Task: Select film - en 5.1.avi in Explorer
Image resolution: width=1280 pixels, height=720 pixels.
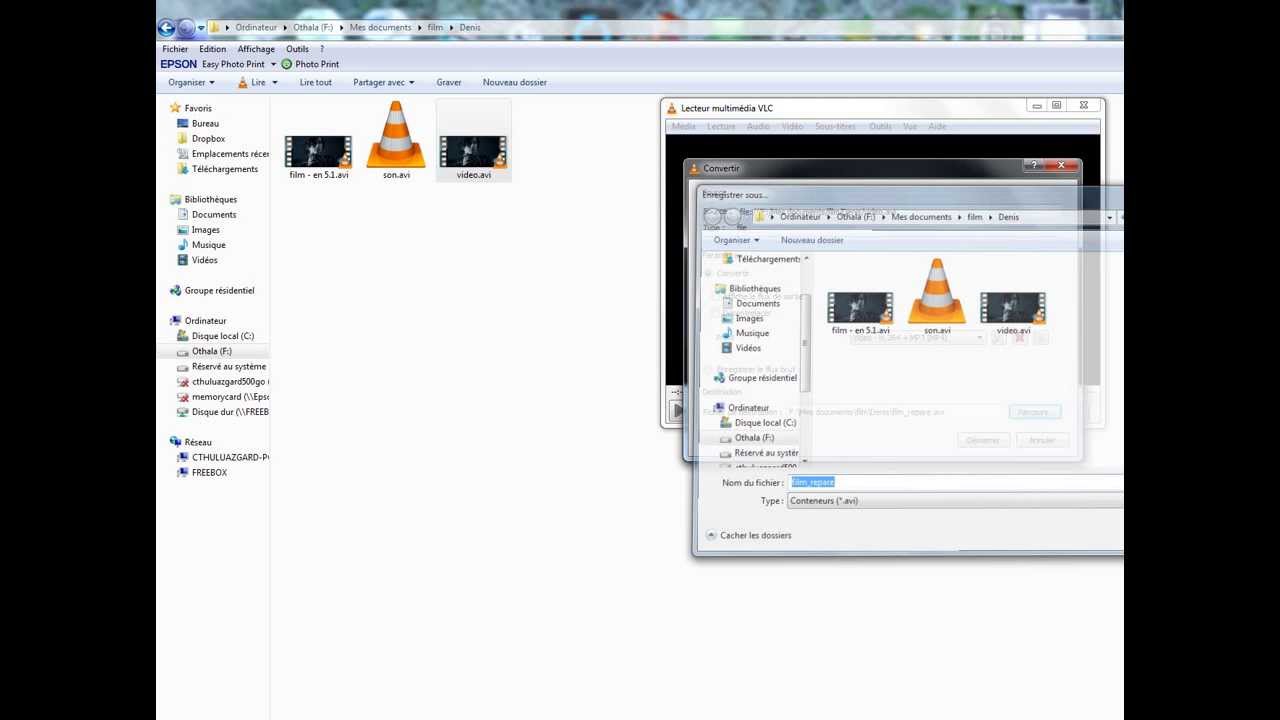Action: point(319,157)
